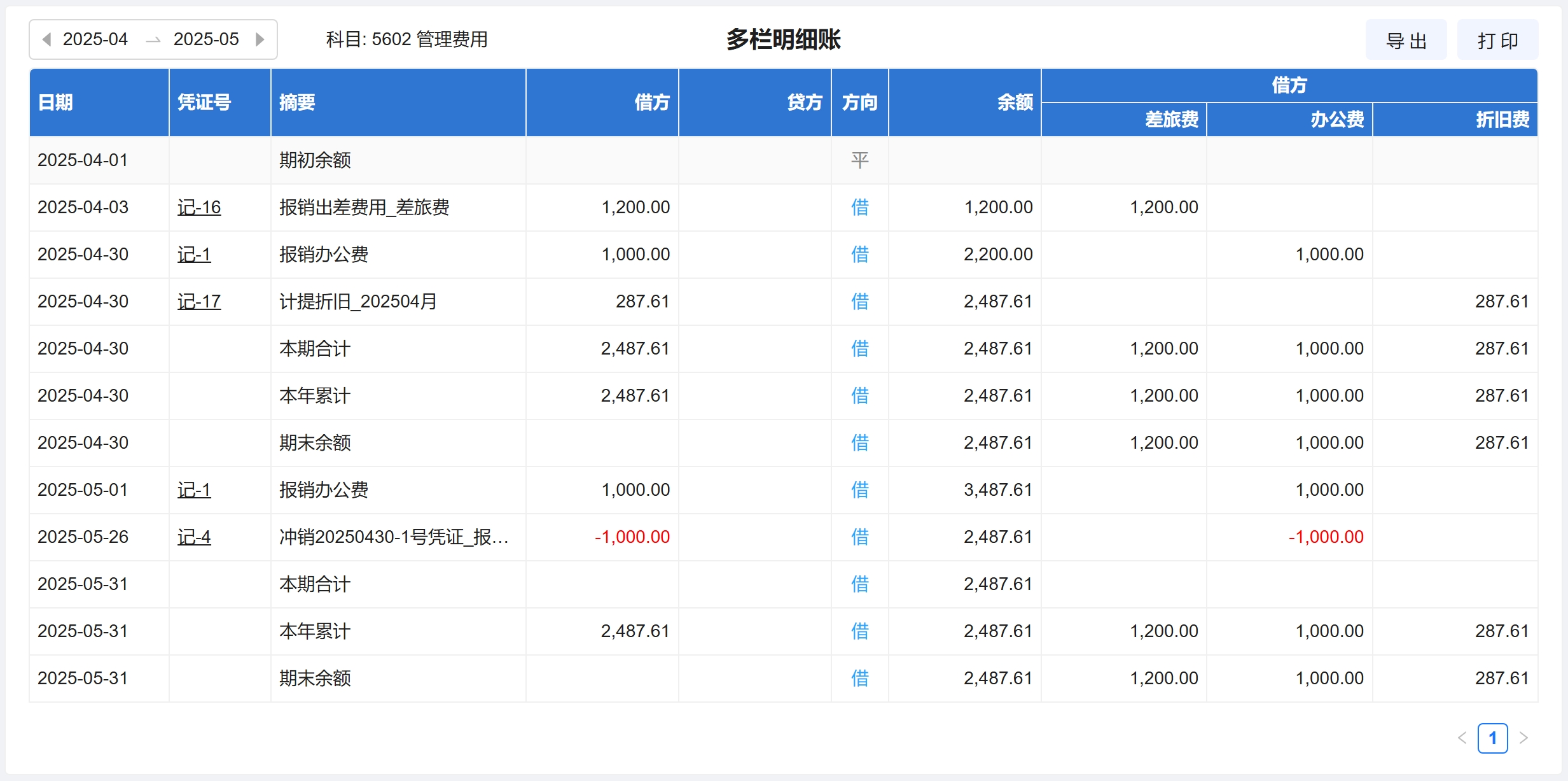Viewport: 1568px width, 781px height.
Task: Open the 科目 5602 管理费用 selector
Action: click(406, 39)
